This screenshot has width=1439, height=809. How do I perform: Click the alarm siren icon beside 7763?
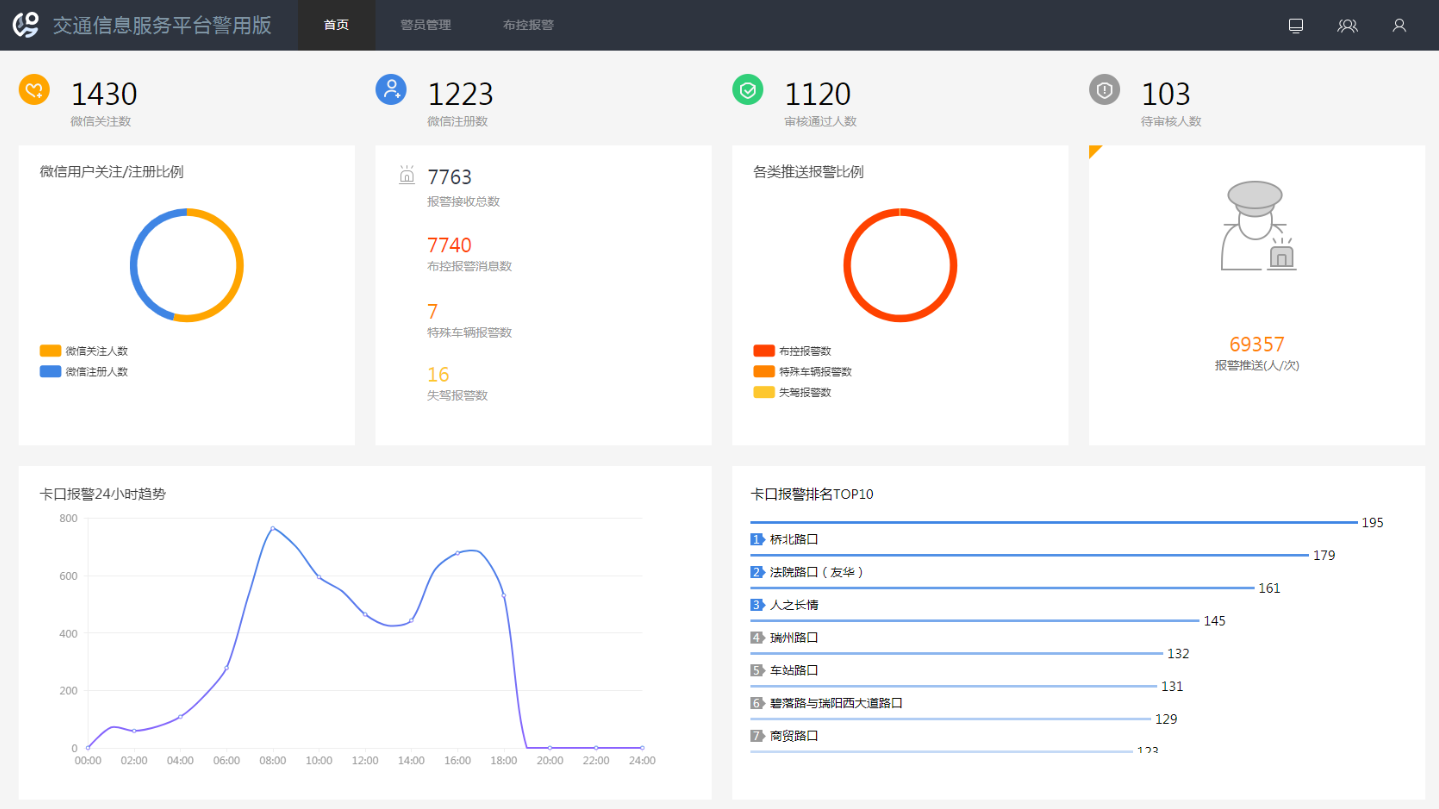[407, 176]
